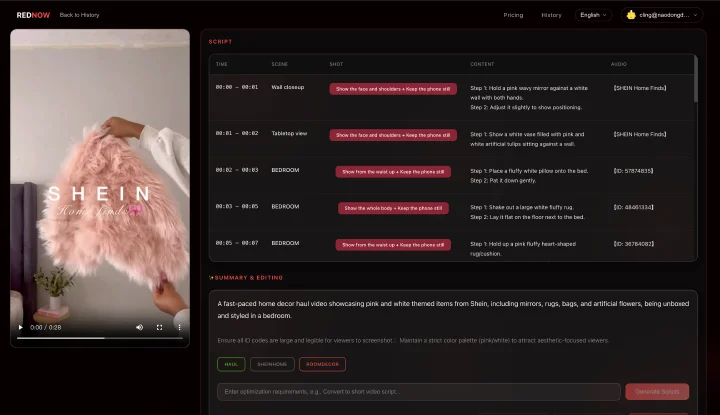The width and height of the screenshot is (720, 415).
Task: Seek on the video progress bar
Action: (x=100, y=338)
